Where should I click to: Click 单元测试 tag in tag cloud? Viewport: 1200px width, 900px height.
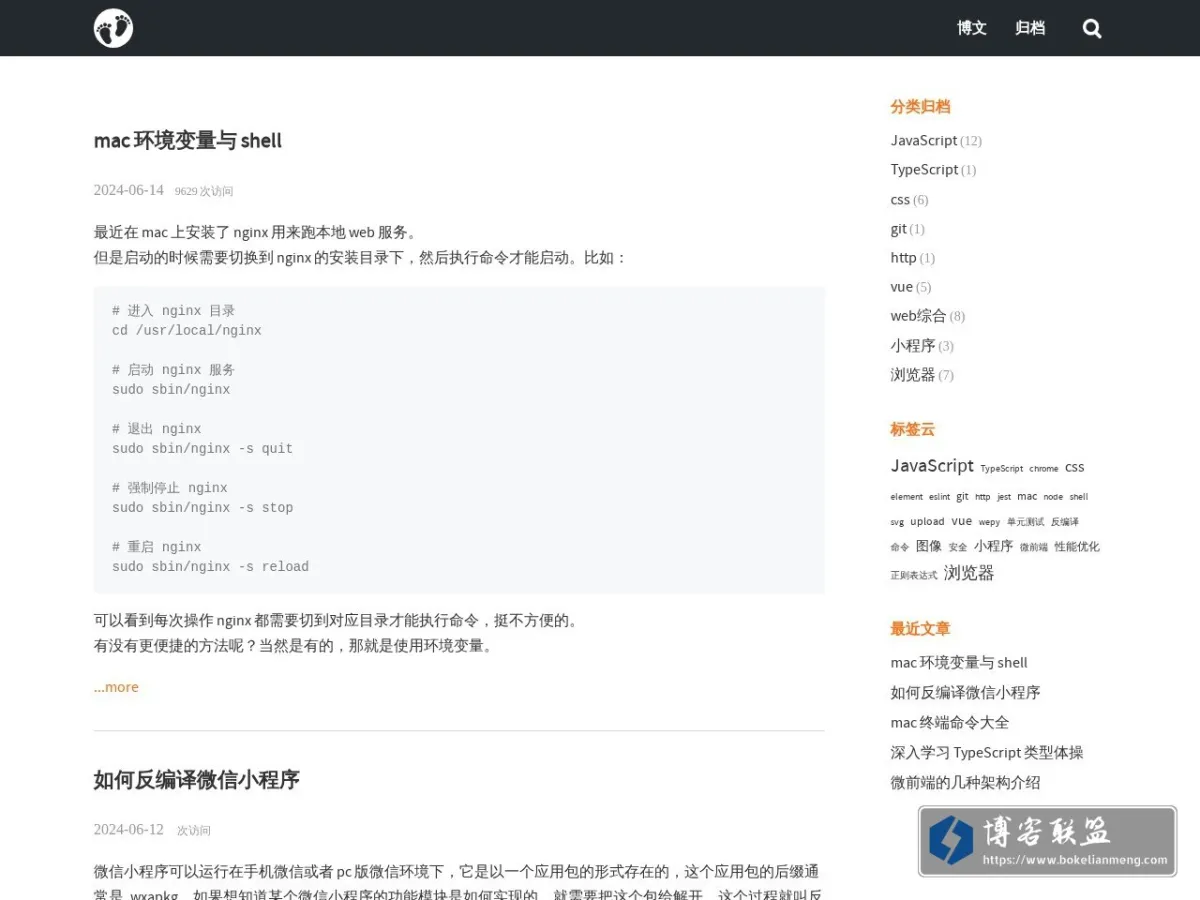point(1025,522)
